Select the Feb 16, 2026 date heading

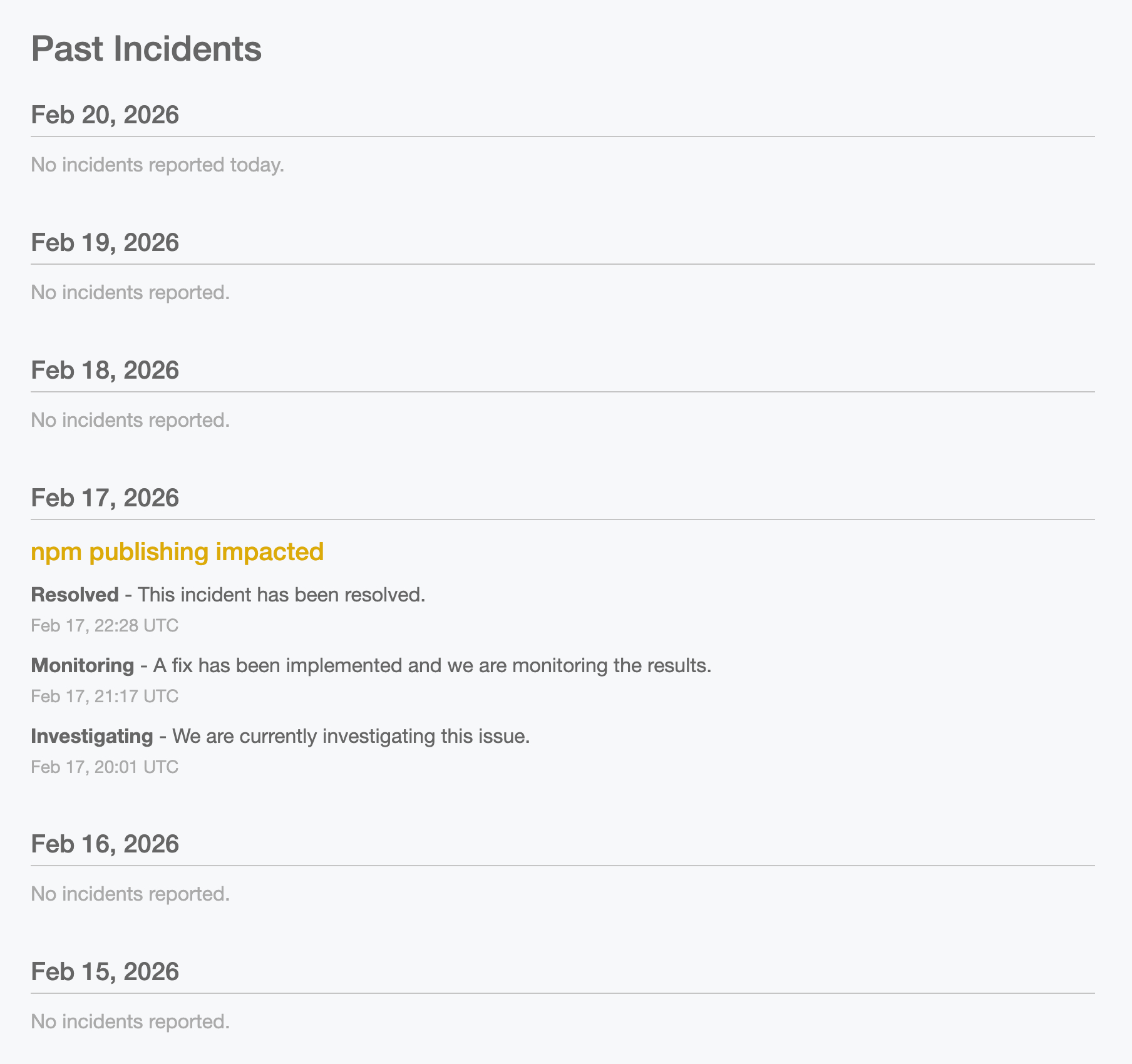(x=105, y=844)
